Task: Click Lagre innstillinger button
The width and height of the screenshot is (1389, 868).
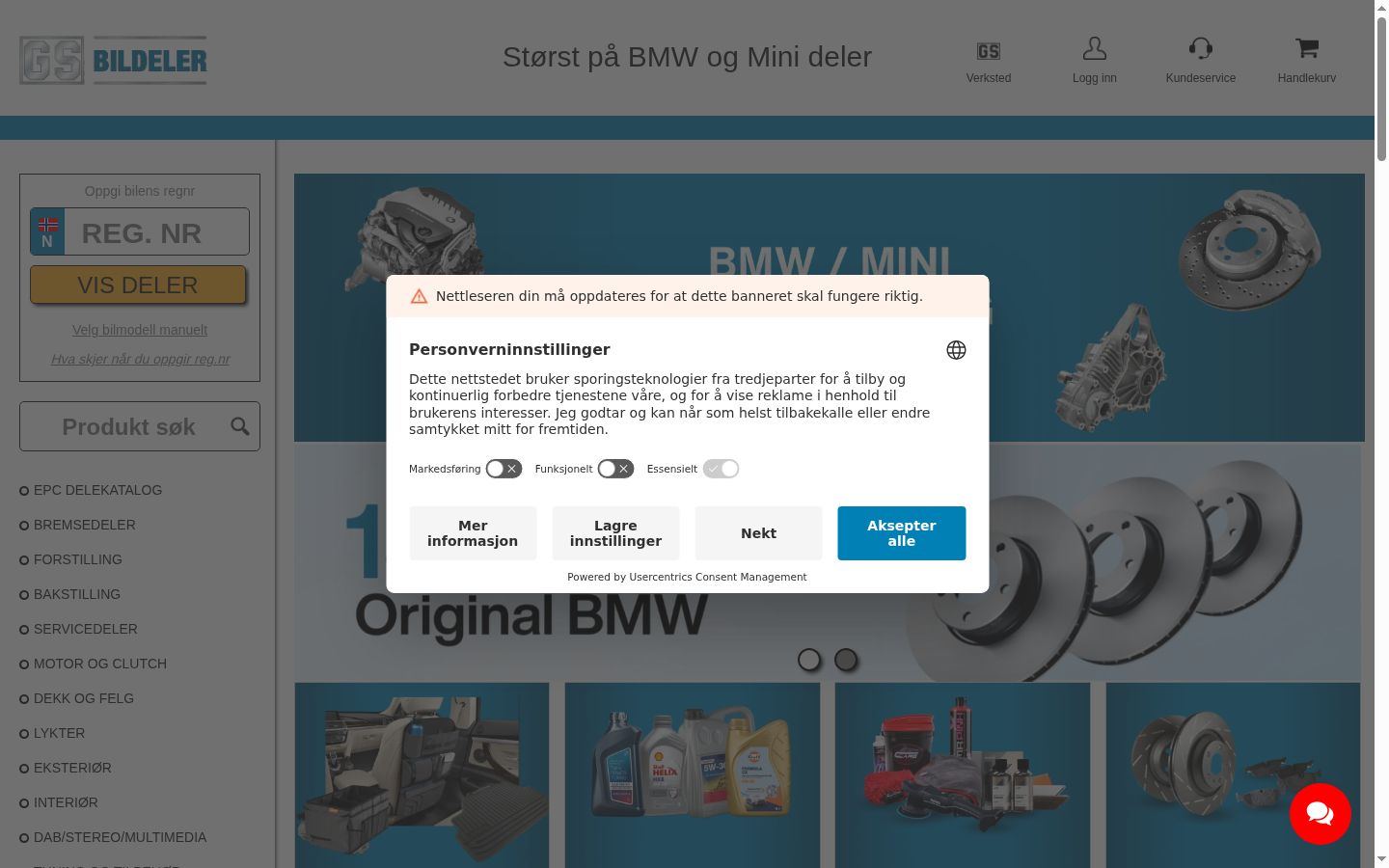Action: click(615, 533)
